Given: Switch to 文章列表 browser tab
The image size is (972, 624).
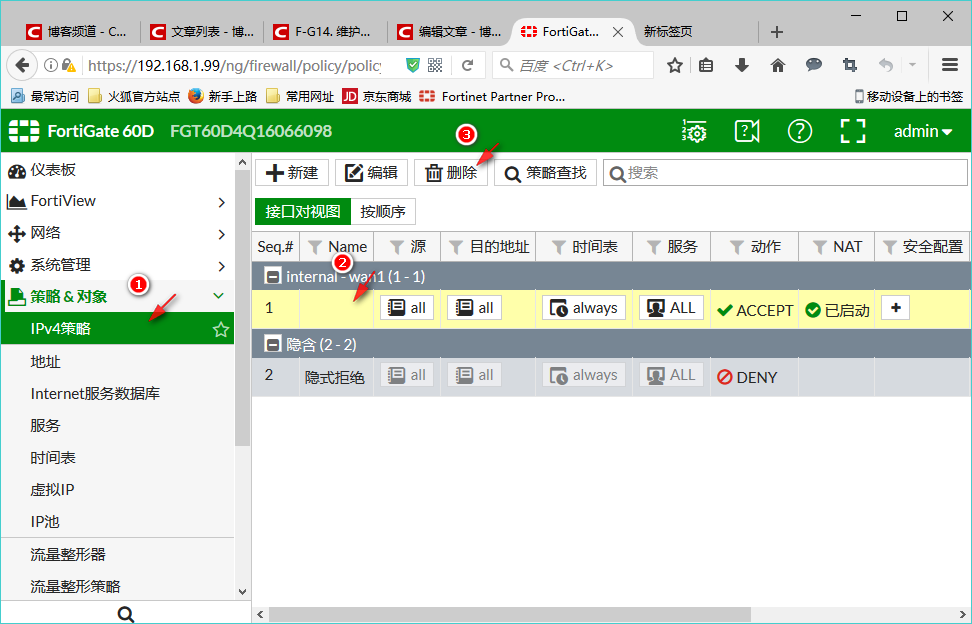Looking at the screenshot, I should click(203, 32).
